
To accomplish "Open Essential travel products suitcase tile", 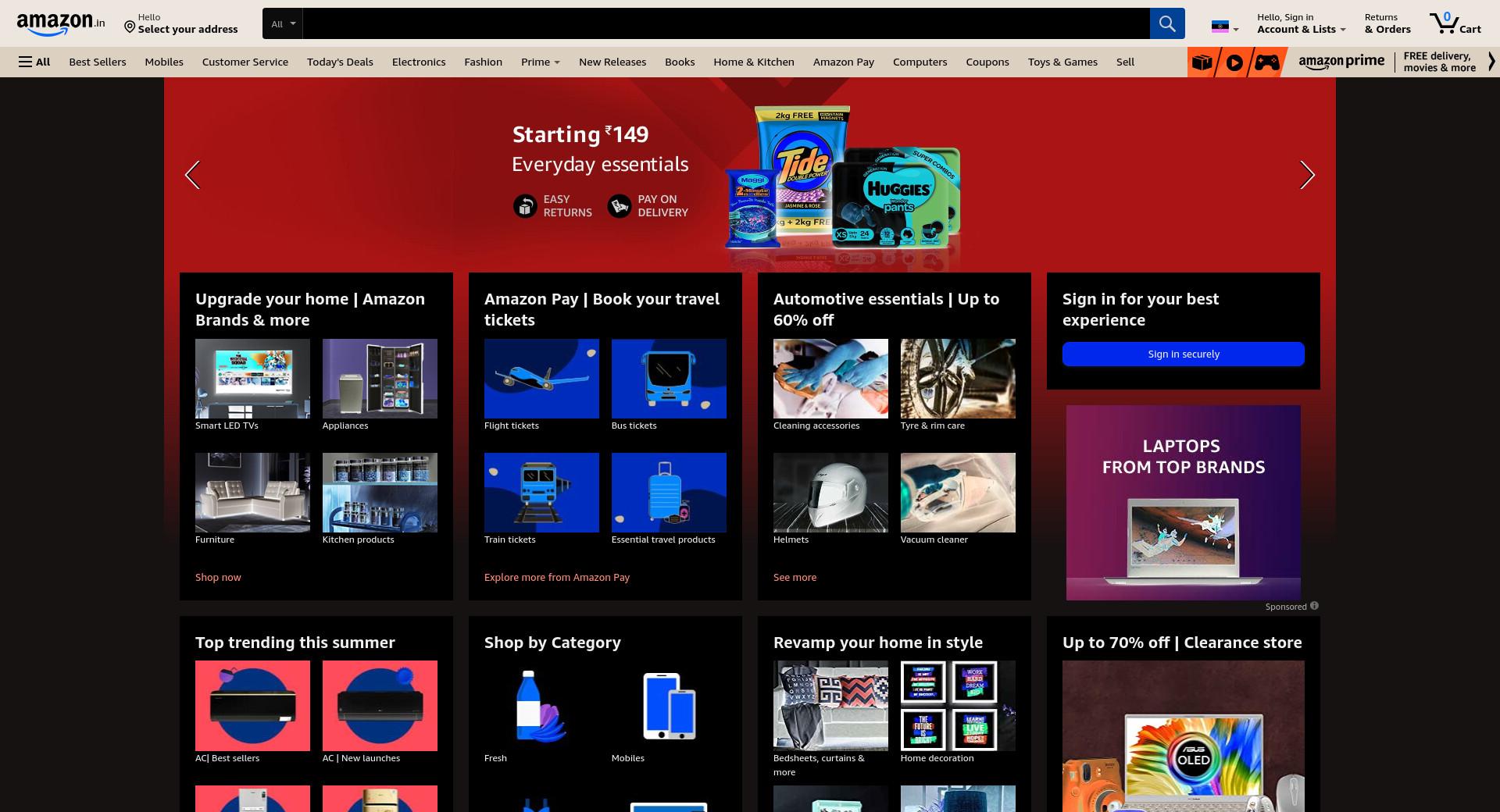I will tap(669, 493).
